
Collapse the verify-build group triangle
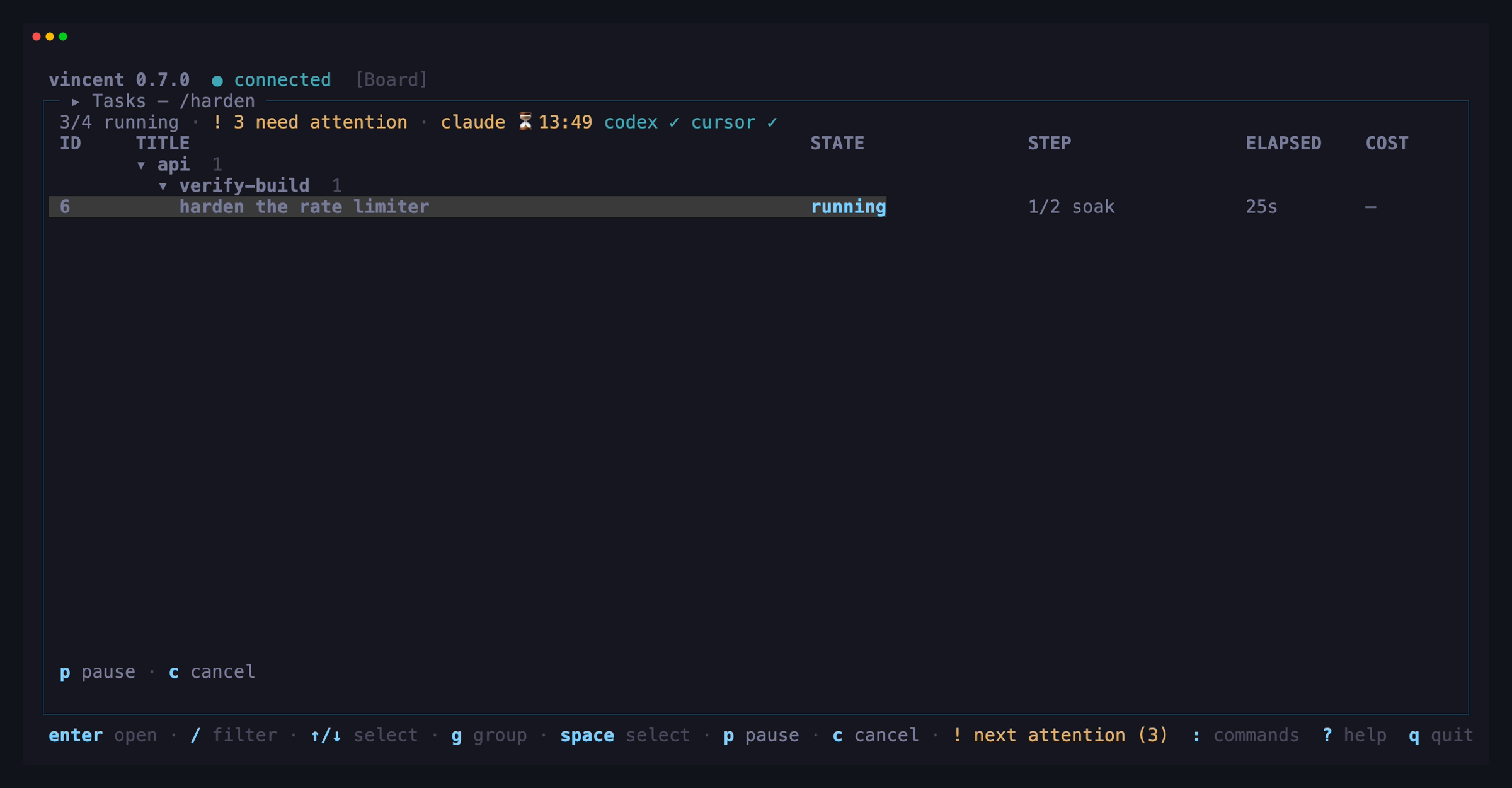click(163, 186)
